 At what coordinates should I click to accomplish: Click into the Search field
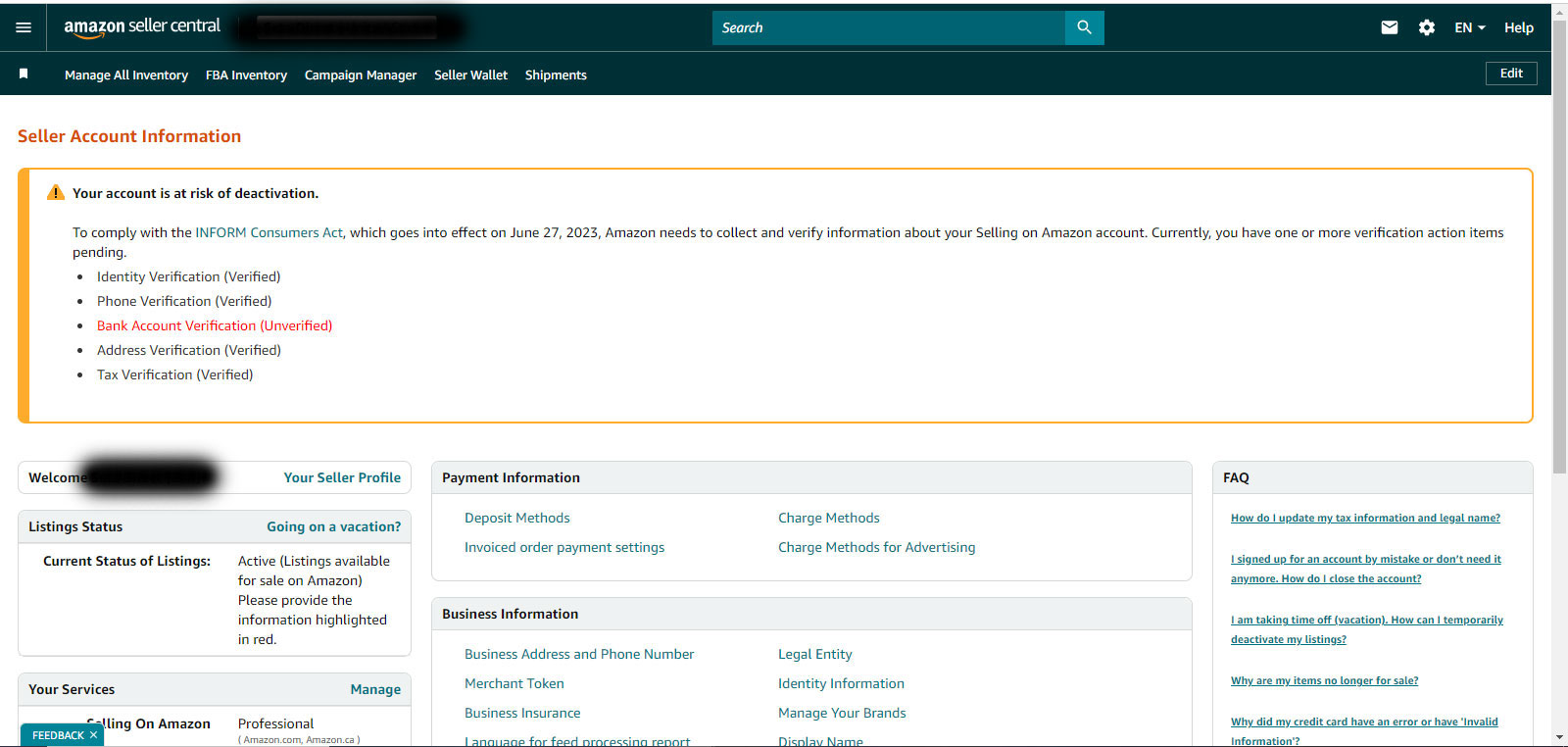click(888, 27)
